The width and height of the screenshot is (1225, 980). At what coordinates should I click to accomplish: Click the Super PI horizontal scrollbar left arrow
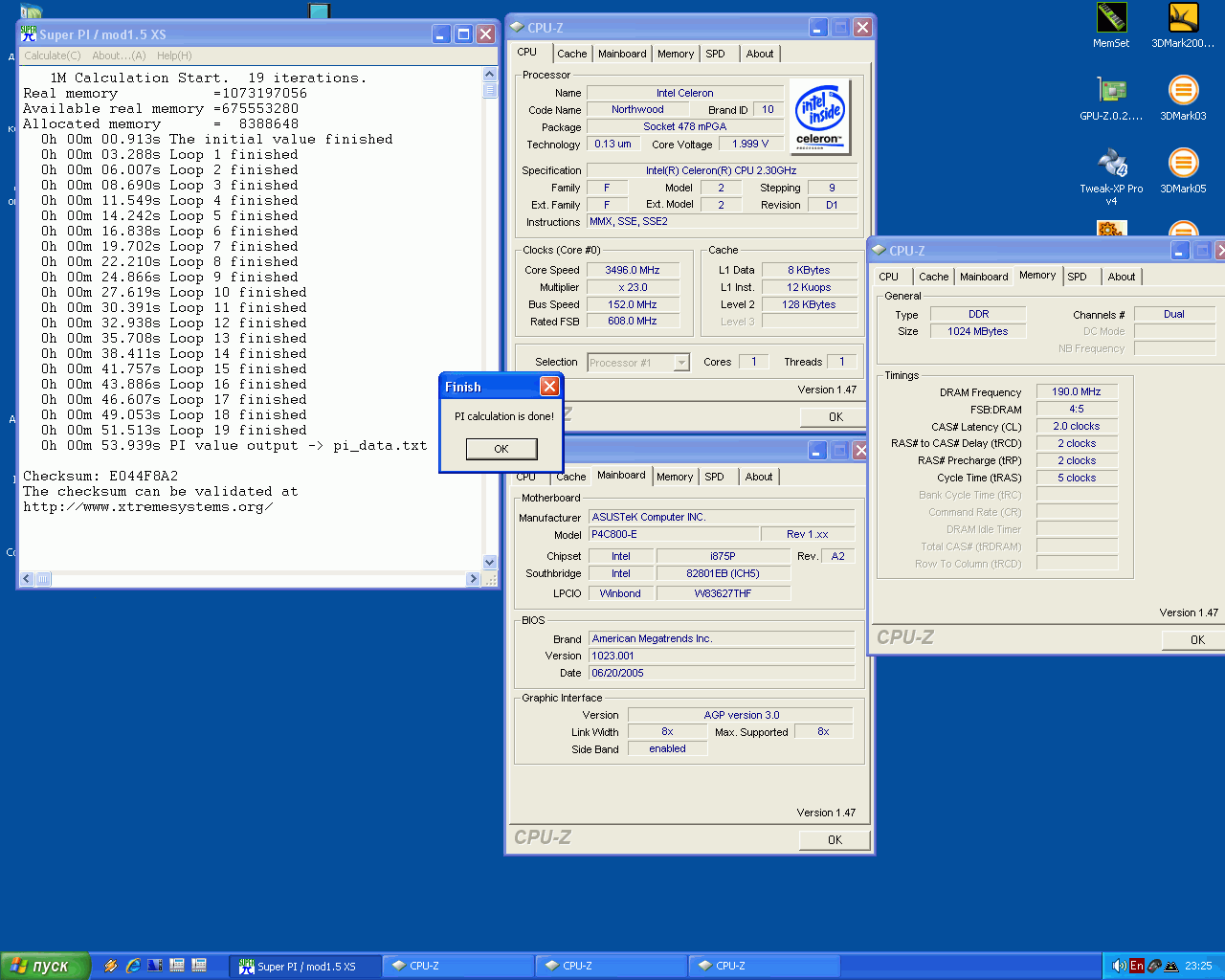coord(27,579)
